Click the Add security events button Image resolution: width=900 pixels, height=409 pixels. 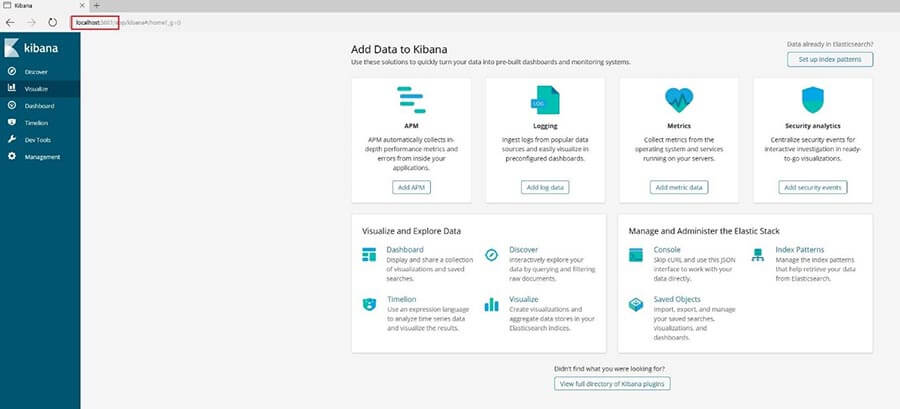(813, 187)
